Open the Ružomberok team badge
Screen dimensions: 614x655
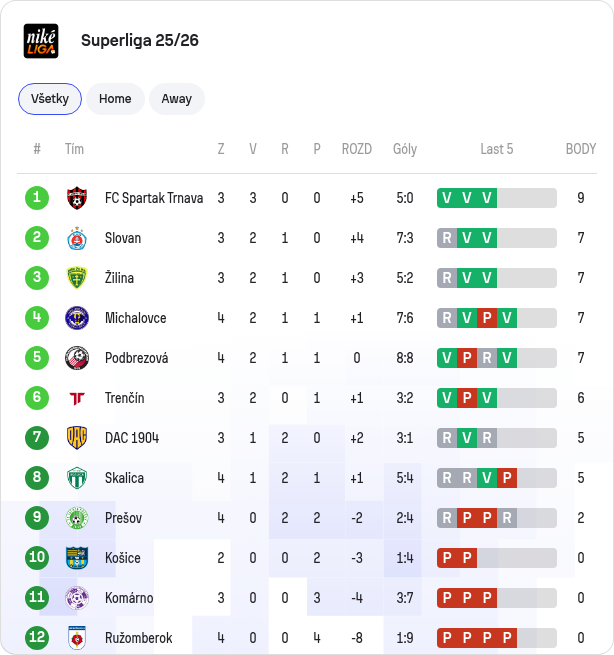coord(77,638)
